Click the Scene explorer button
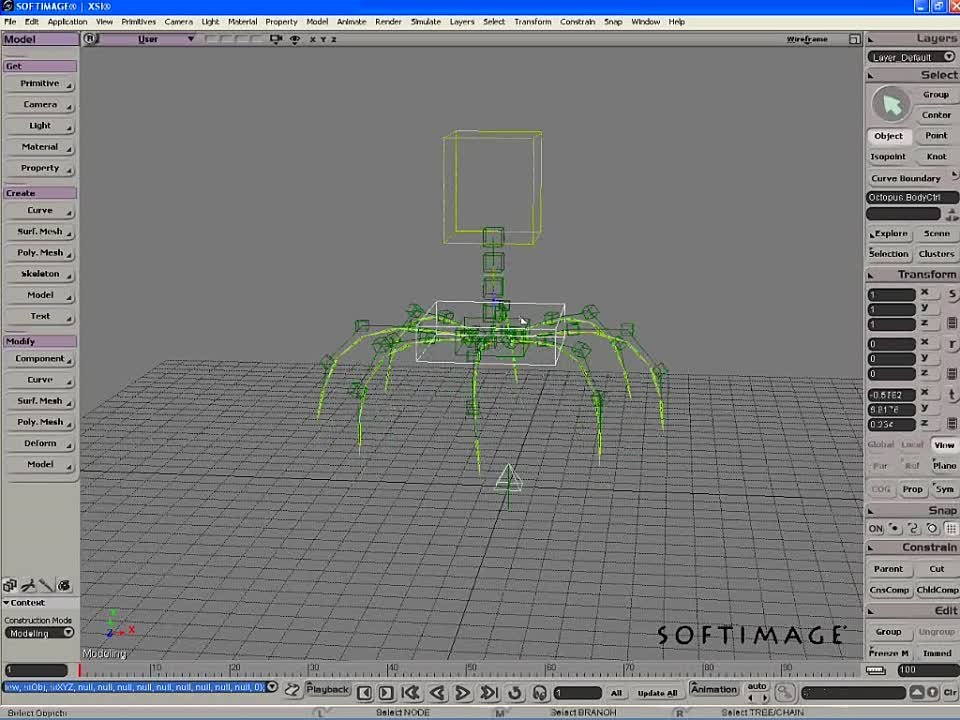Screen dimensions: 960x720 pyautogui.click(x=937, y=233)
